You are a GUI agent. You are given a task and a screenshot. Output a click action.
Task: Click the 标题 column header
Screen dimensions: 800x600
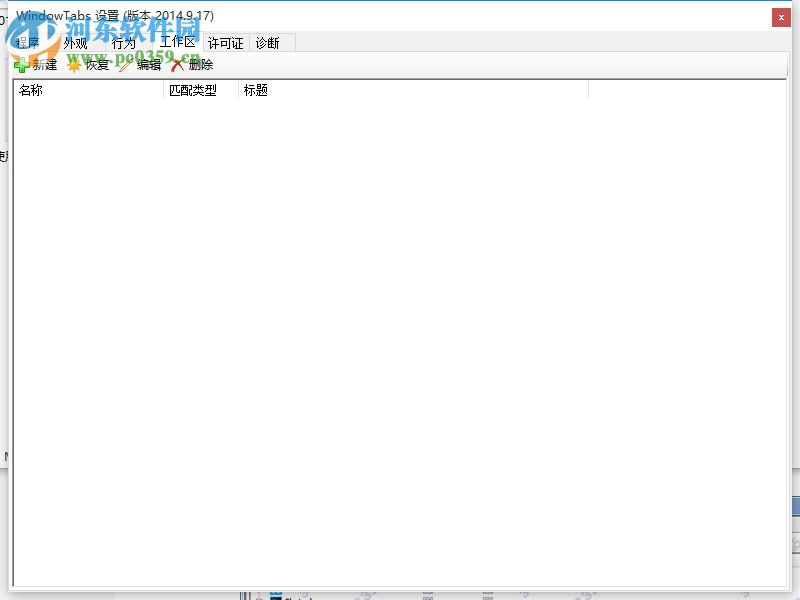click(255, 89)
